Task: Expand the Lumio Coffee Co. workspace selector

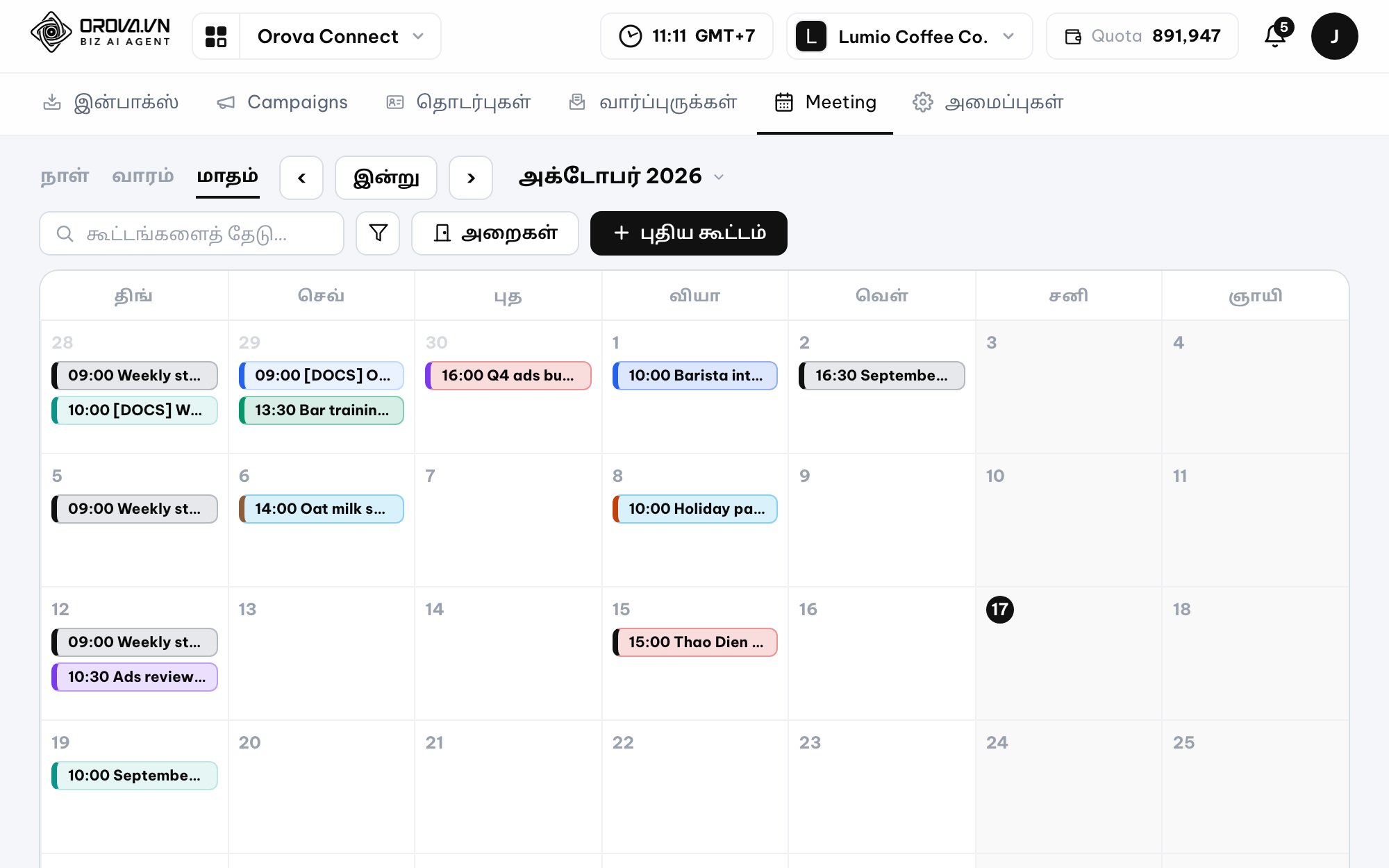Action: click(x=910, y=36)
